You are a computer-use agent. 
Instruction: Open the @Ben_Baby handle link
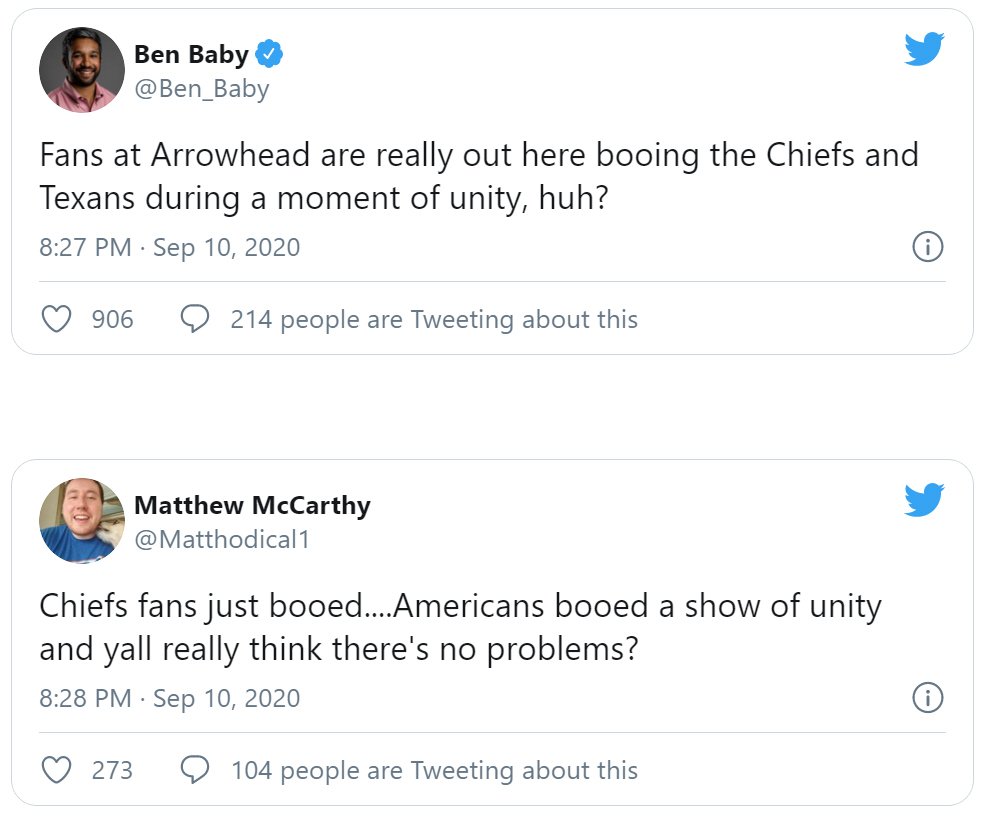pos(202,88)
